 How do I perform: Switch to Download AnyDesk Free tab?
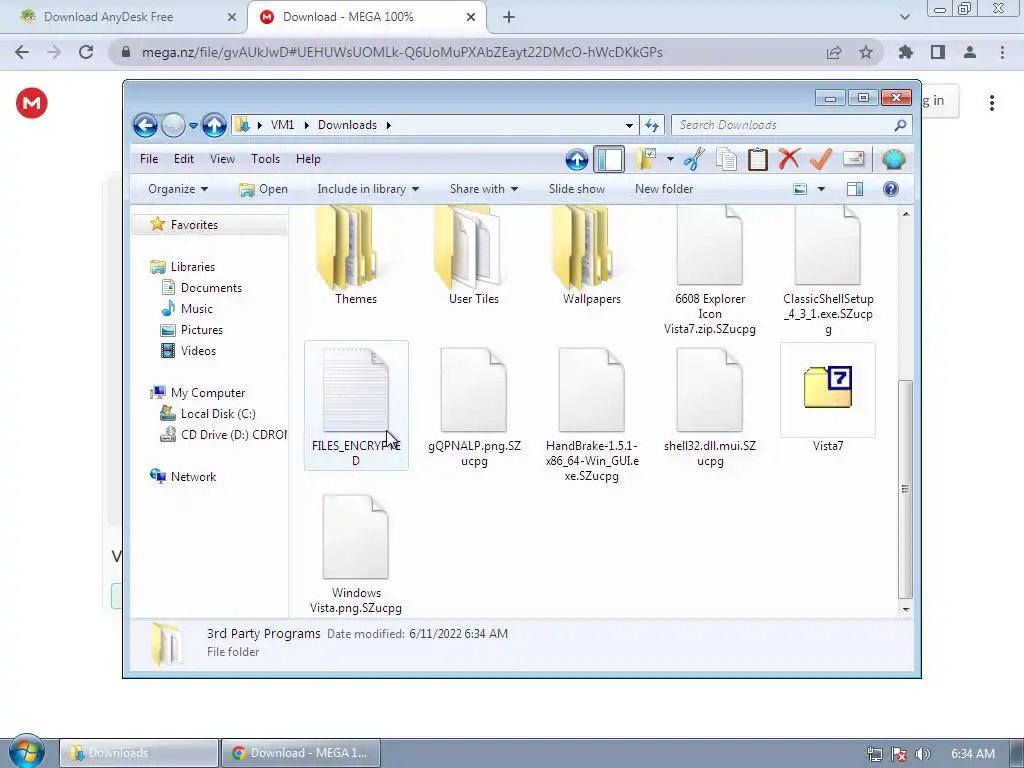pos(108,17)
